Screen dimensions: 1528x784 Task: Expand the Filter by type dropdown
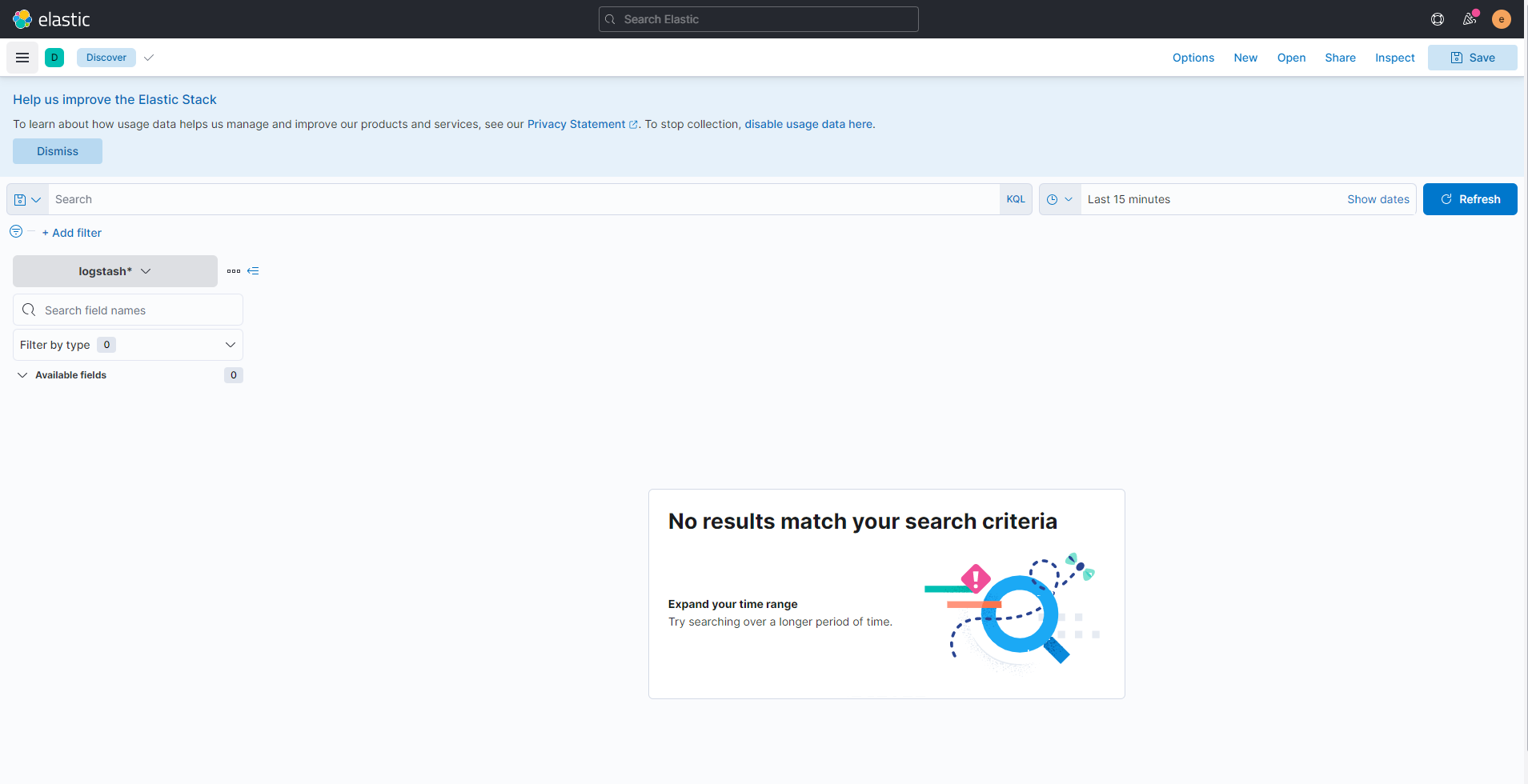[128, 345]
